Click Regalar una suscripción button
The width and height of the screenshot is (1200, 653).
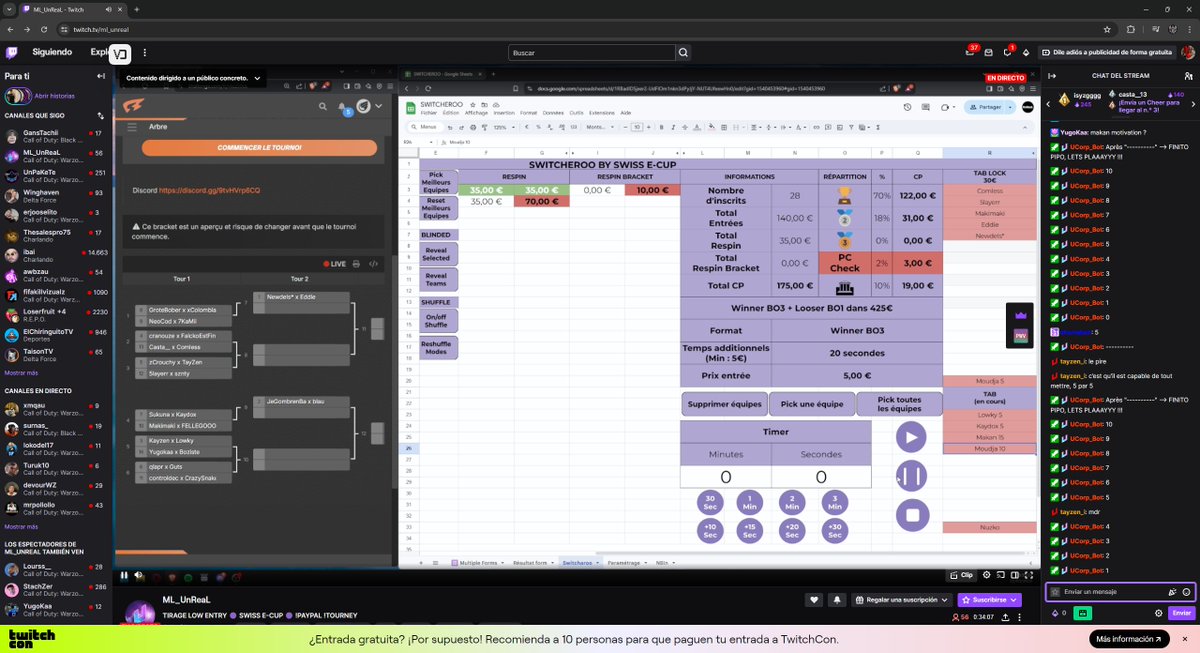click(901, 600)
